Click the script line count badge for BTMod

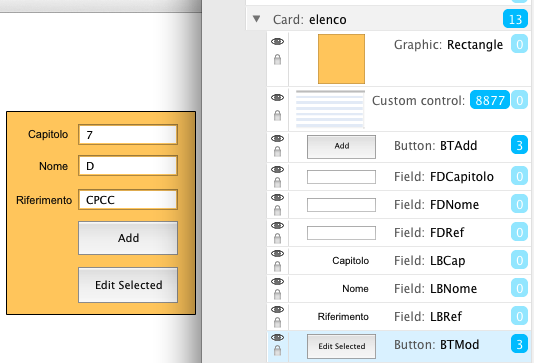[519, 344]
